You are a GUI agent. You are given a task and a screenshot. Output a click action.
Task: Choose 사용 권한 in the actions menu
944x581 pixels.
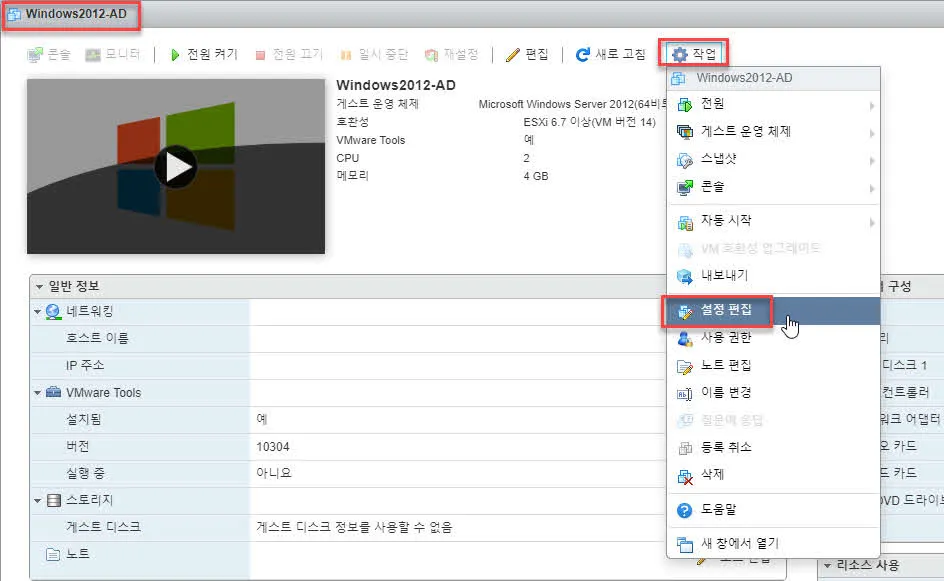pos(774,338)
